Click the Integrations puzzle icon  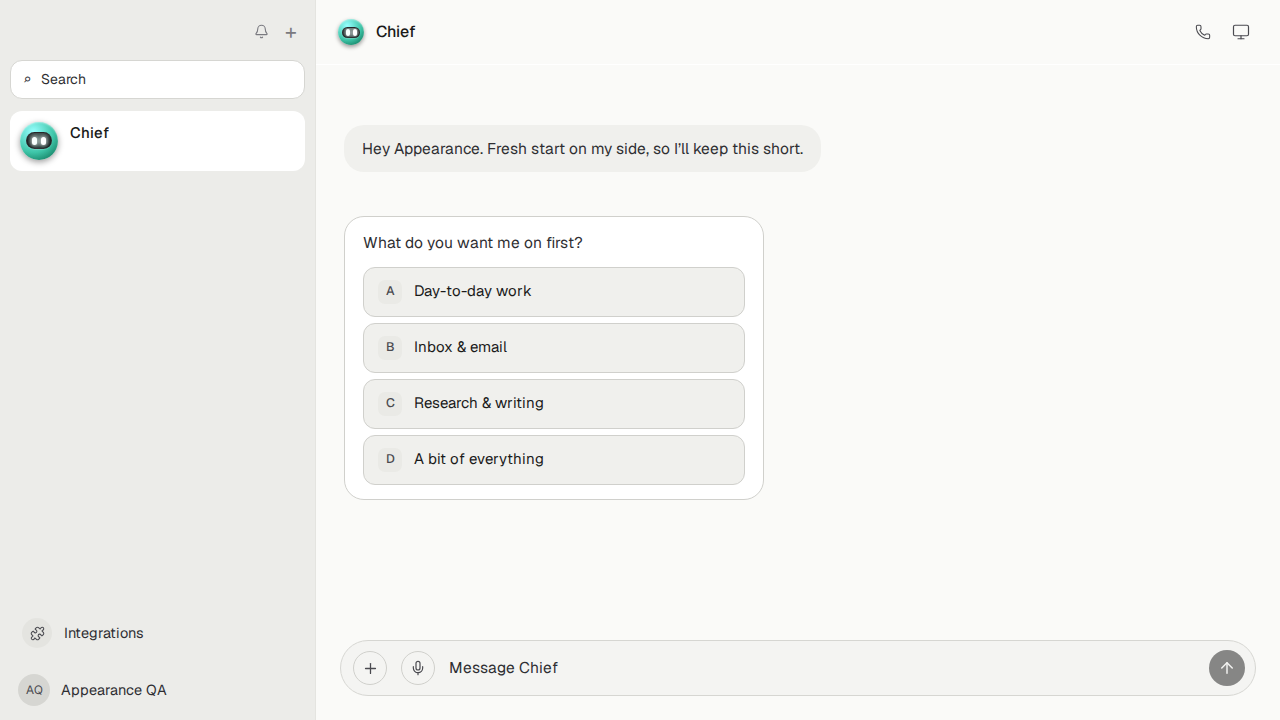(x=37, y=633)
